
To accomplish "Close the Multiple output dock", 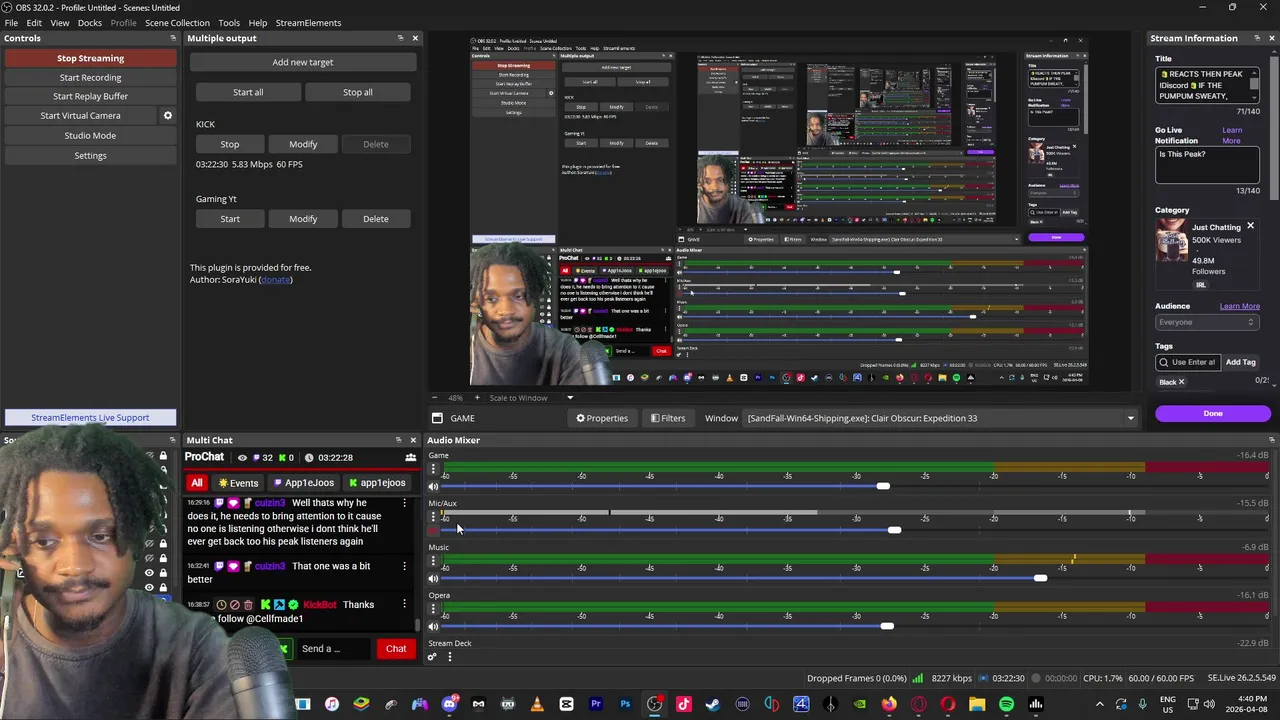I will coord(415,38).
